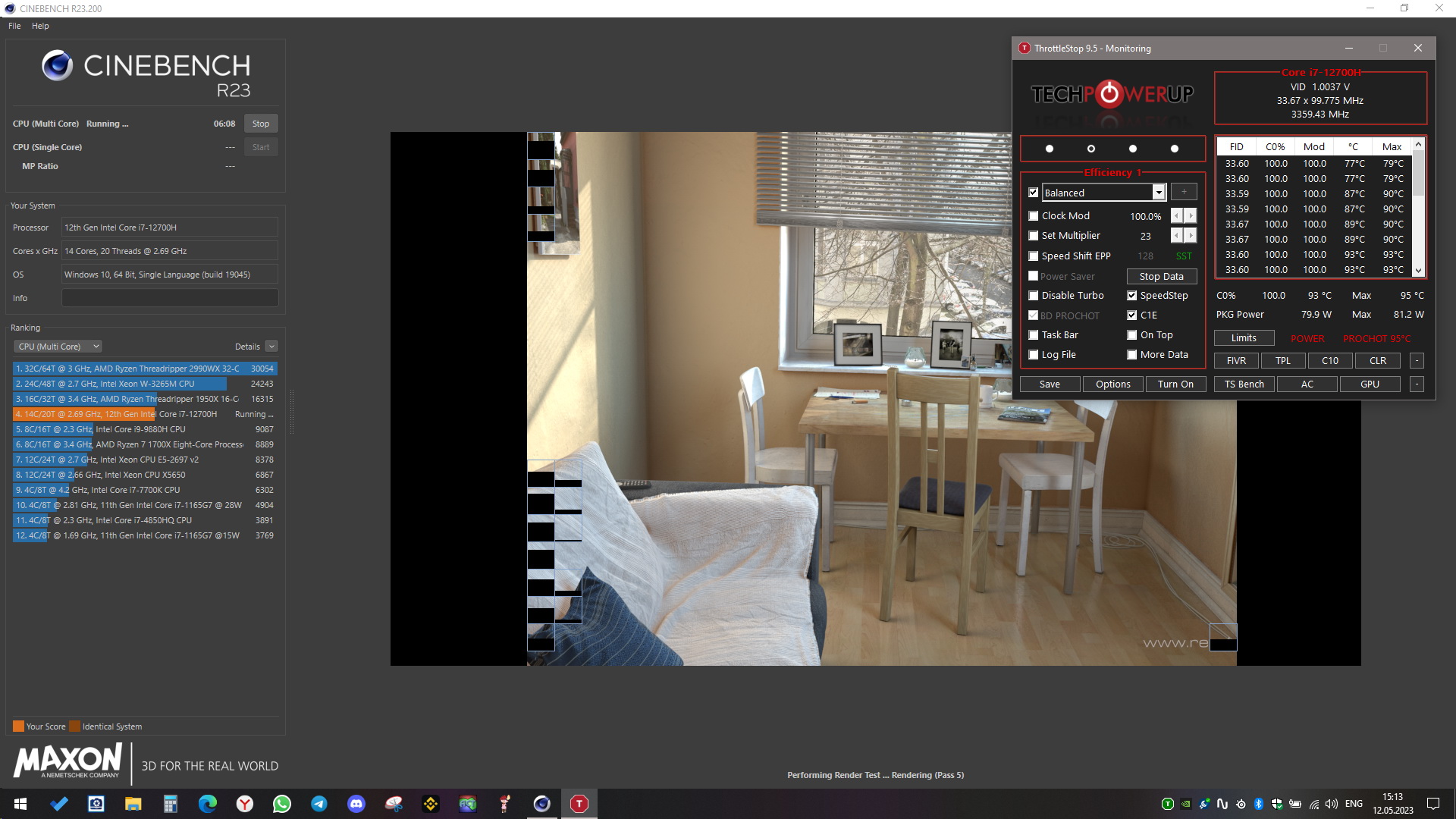
Task: Open Windows Security shield tray icon
Action: 1277,804
